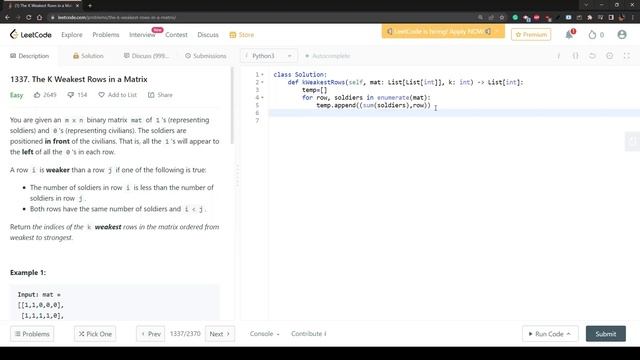This screenshot has height=360, width=640.
Task: Expand the Console panel
Action: (264, 333)
